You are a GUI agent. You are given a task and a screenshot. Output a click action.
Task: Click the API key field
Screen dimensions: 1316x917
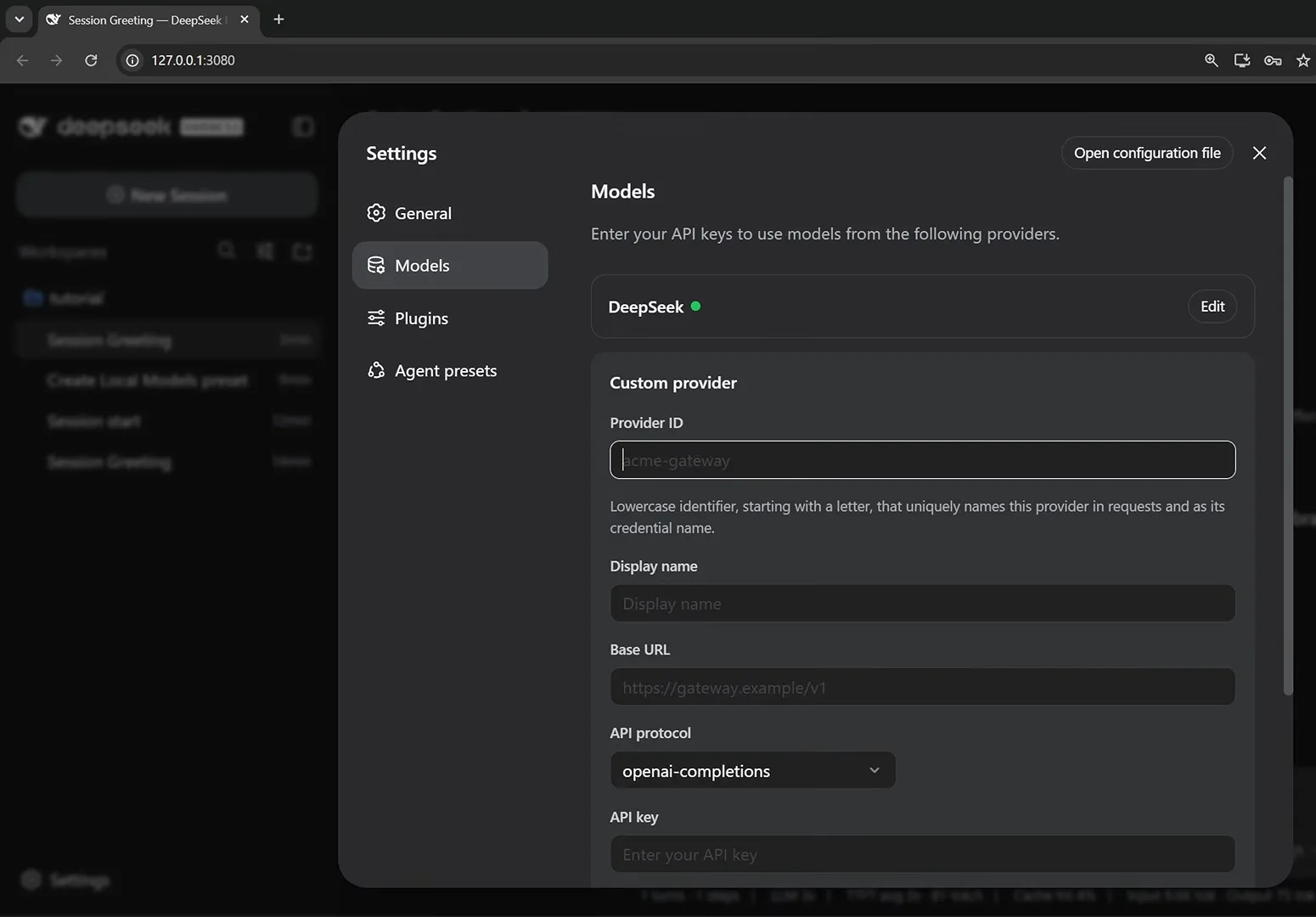(x=922, y=854)
